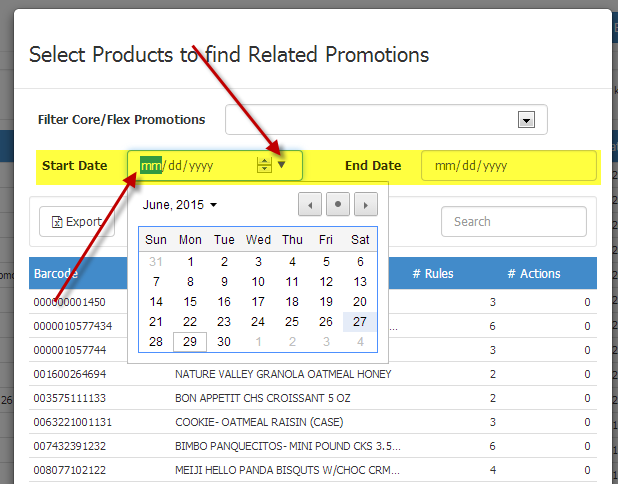This screenshot has height=484, width=618.
Task: Select May 31 in the calendar
Action: [x=156, y=262]
